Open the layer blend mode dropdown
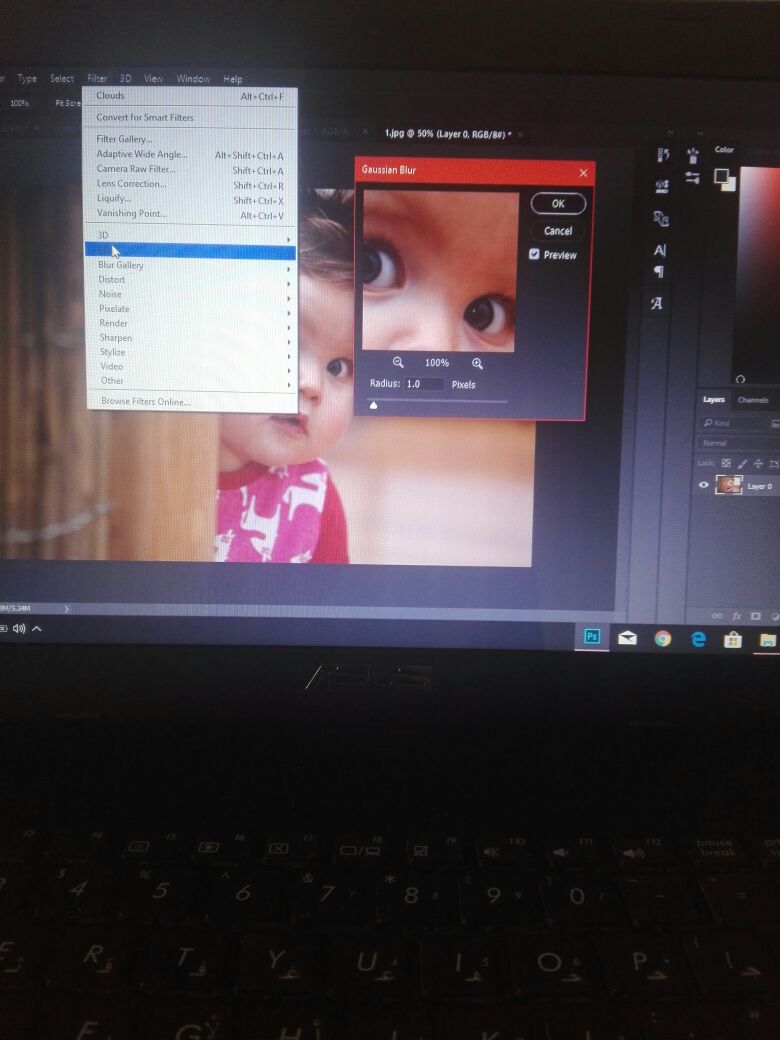The width and height of the screenshot is (780, 1040). pyautogui.click(x=735, y=443)
